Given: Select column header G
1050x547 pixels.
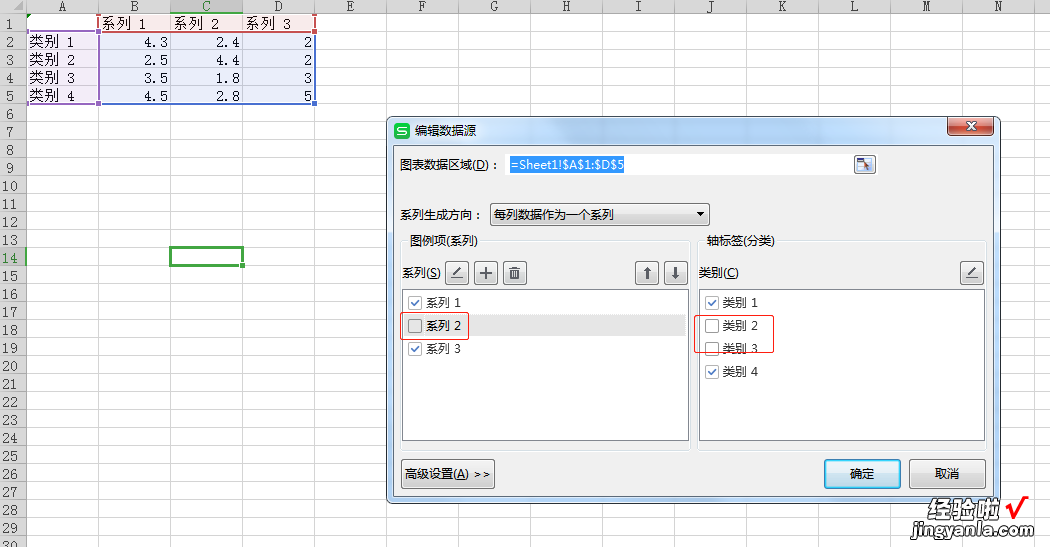Looking at the screenshot, I should (494, 7).
